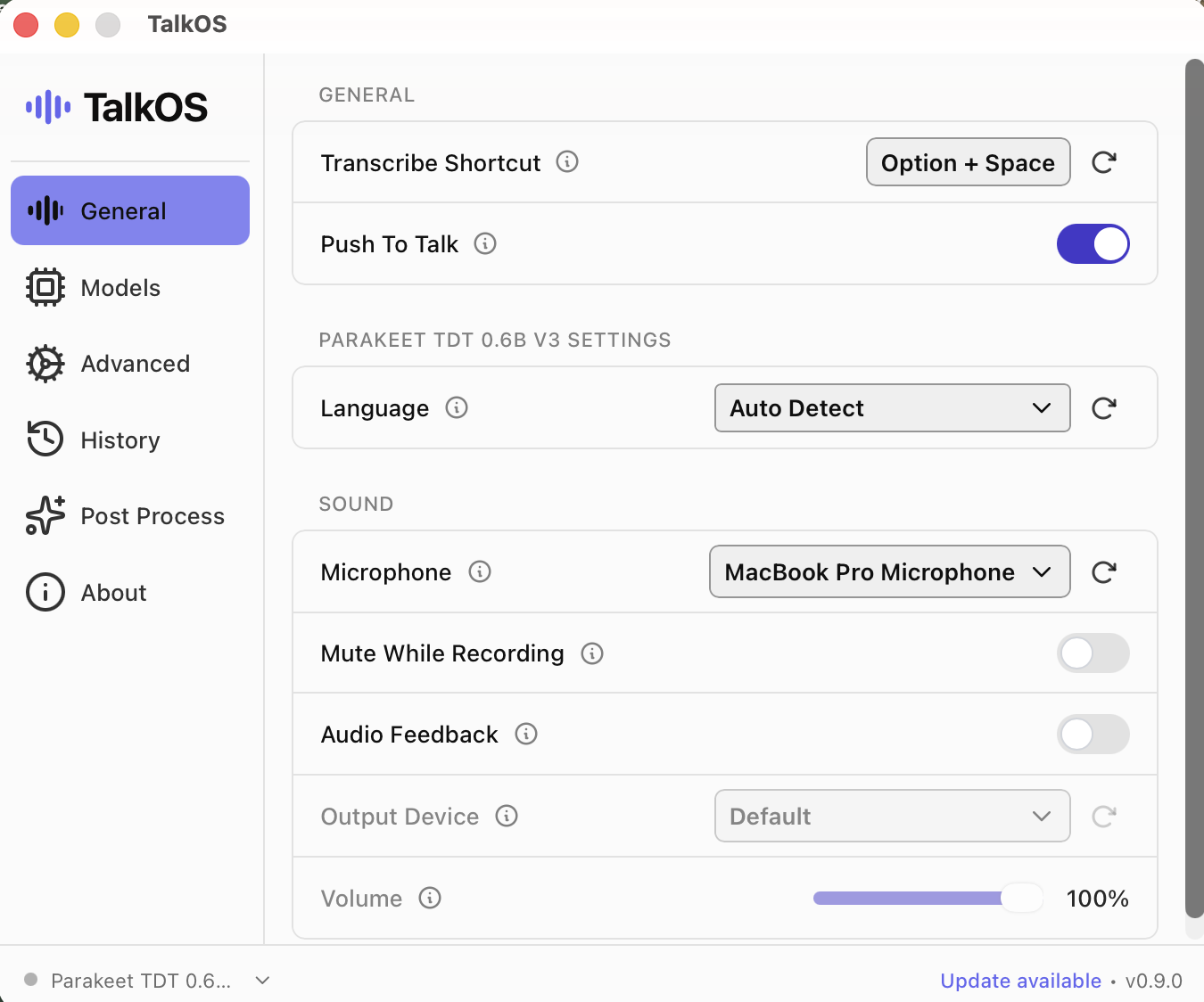This screenshot has width=1204, height=1002.
Task: Show info tooltip for Microphone
Action: [x=480, y=571]
